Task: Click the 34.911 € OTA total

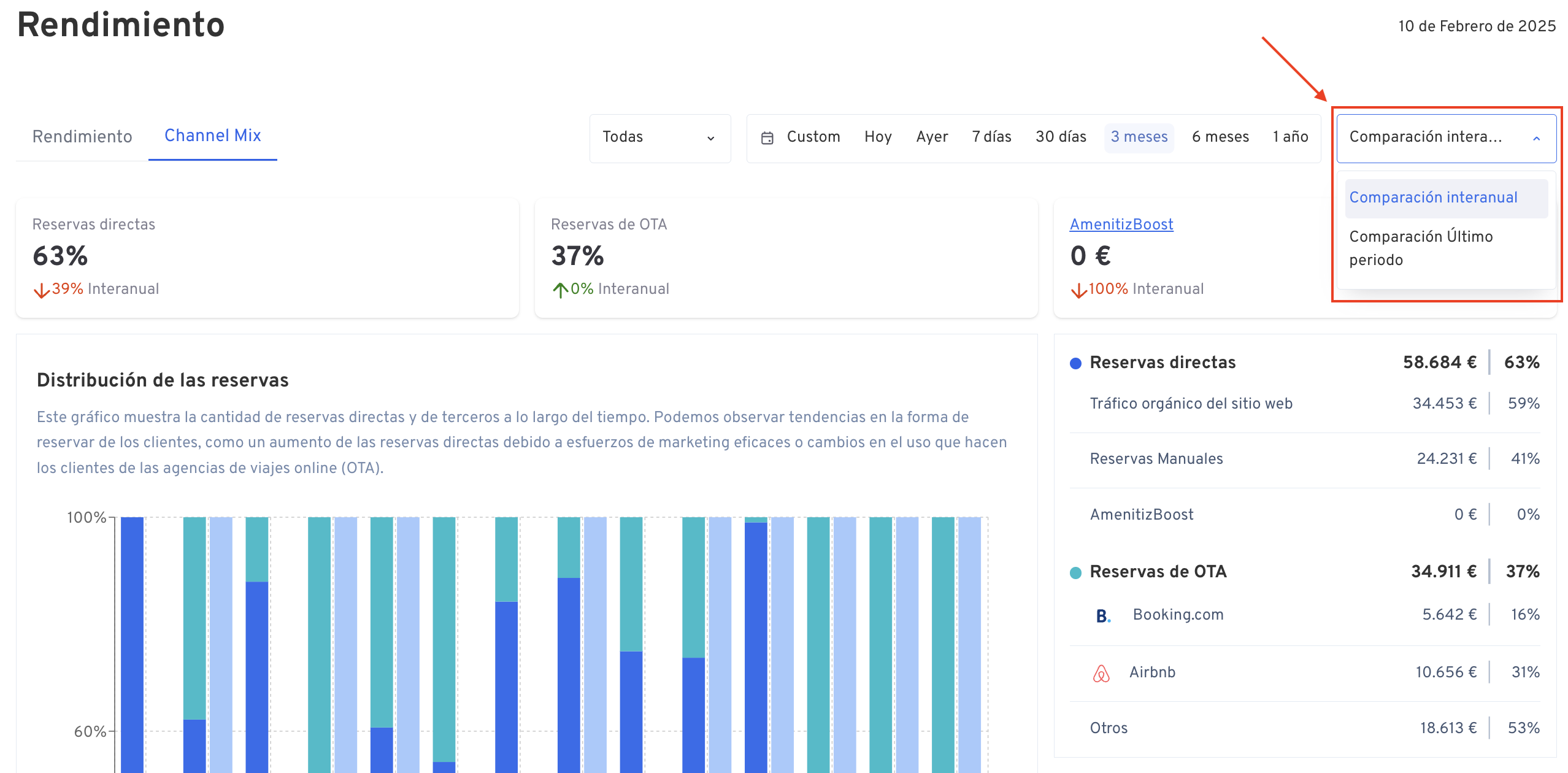Action: (1443, 572)
